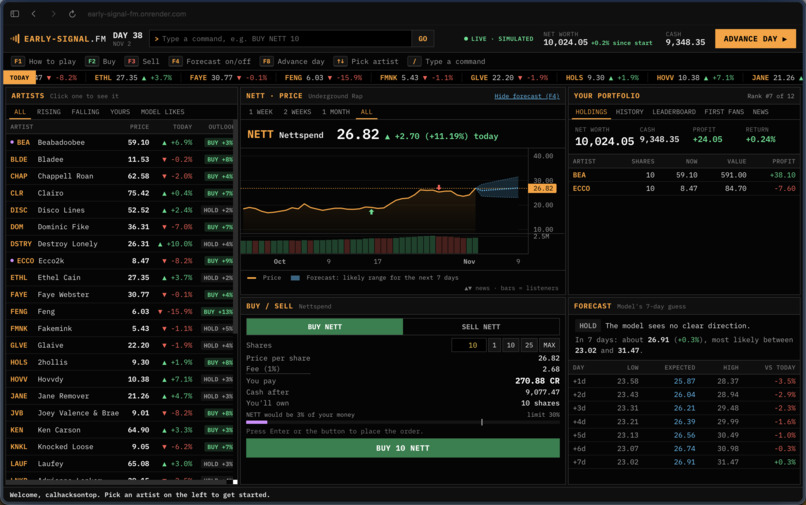Click the GO button
Screen dimensions: 806x505
pyautogui.click(x=423, y=39)
